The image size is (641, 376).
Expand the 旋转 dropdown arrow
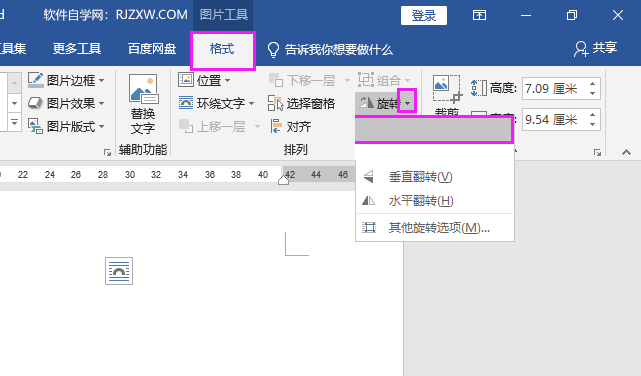tap(408, 103)
